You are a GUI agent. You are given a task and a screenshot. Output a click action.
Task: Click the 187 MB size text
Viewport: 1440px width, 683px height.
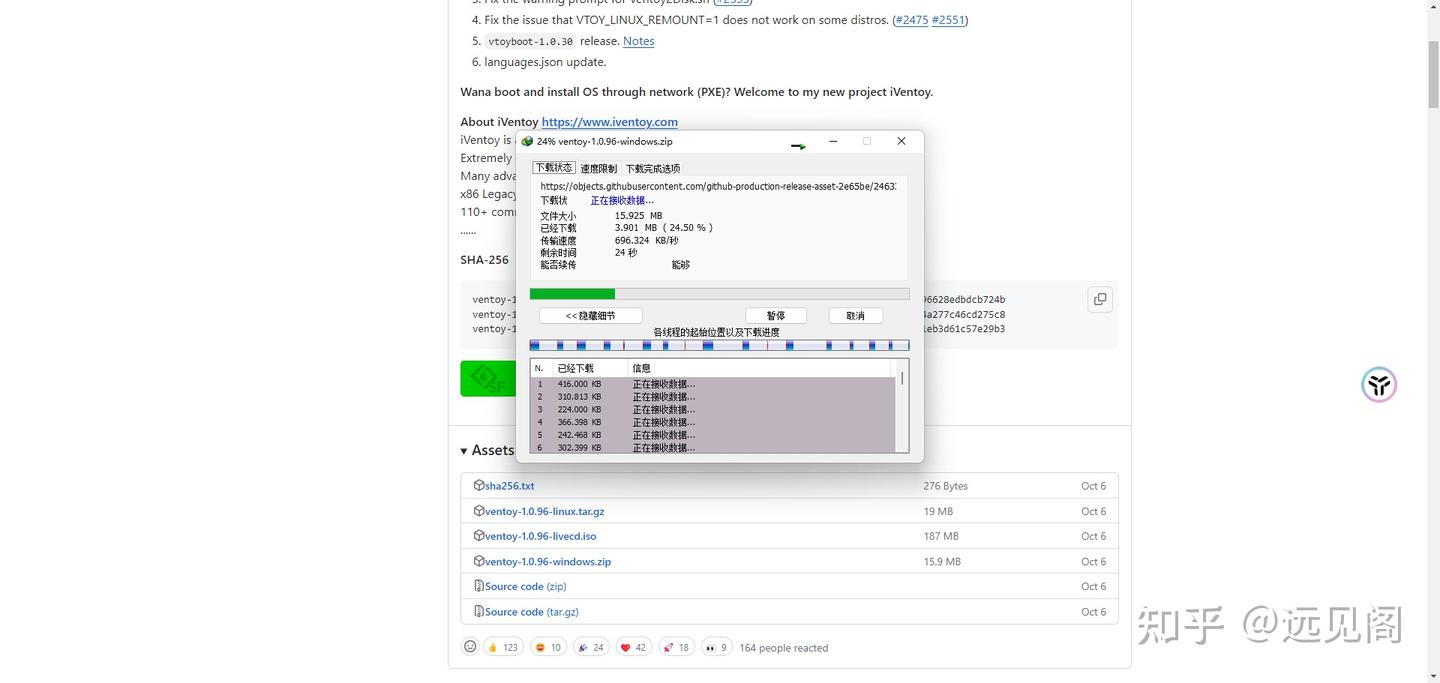[x=941, y=536]
